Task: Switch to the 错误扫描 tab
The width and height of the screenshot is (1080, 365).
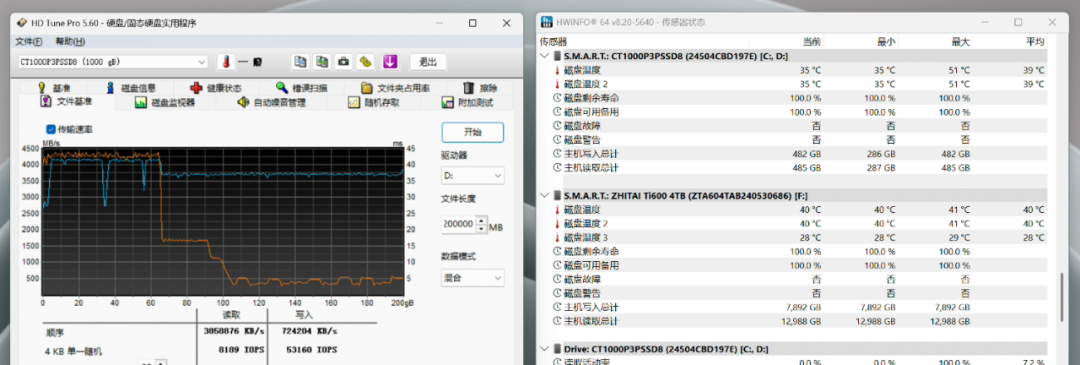Action: tap(301, 88)
